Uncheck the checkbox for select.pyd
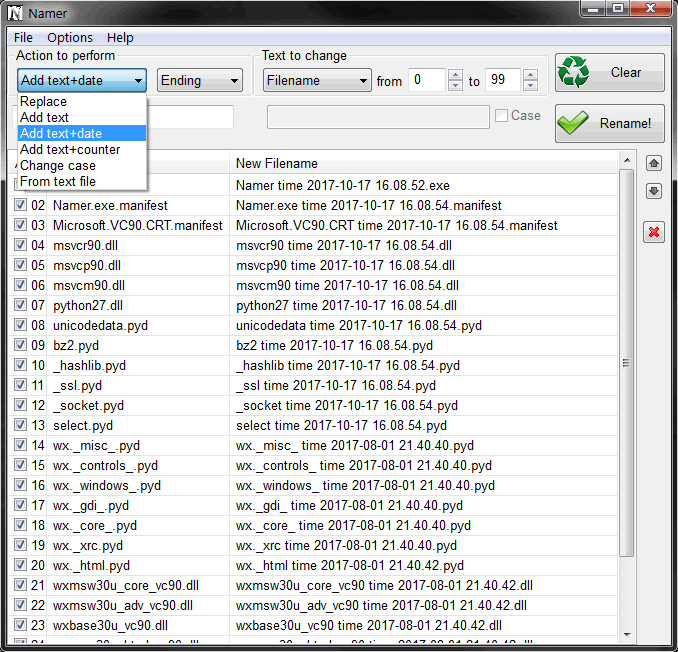The image size is (678, 652). point(20,425)
